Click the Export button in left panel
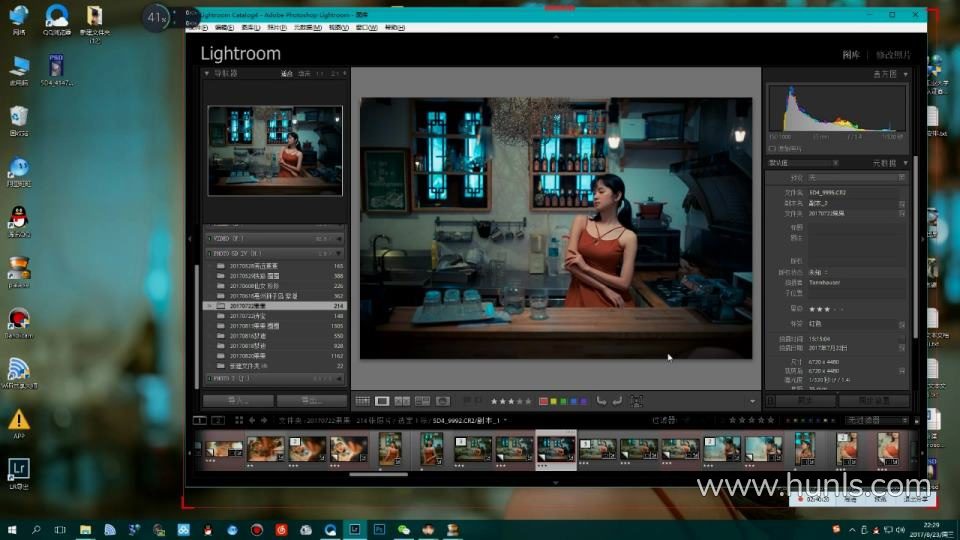Image resolution: width=960 pixels, height=540 pixels. 312,401
